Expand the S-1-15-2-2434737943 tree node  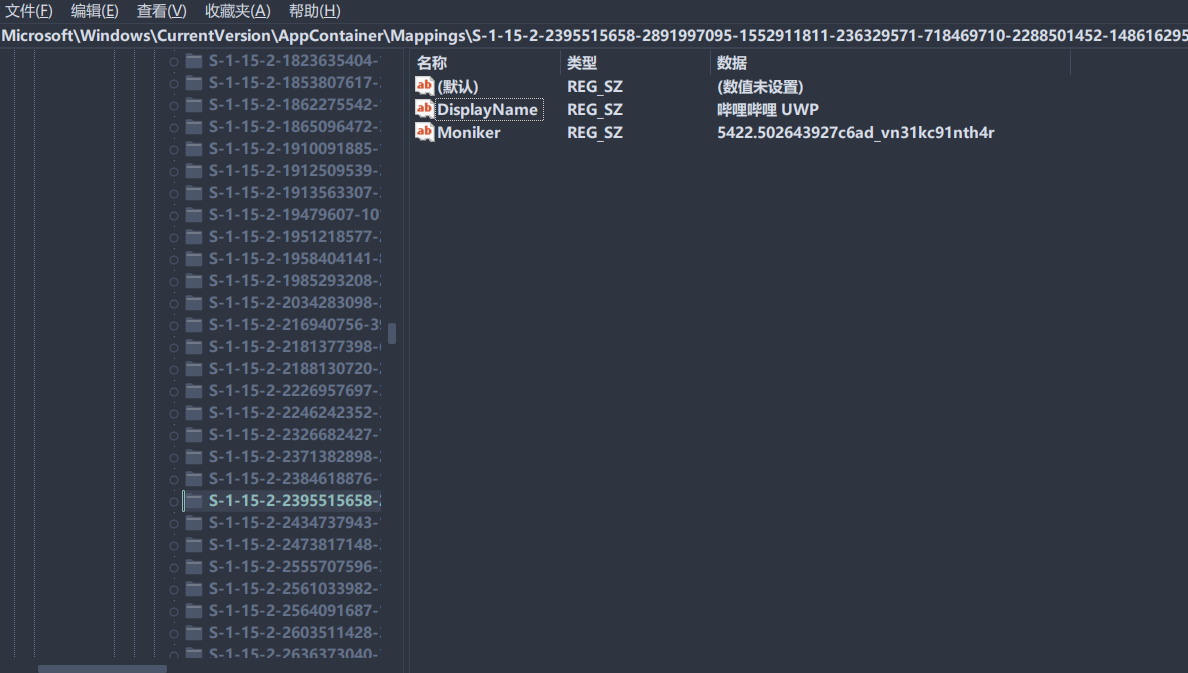point(174,523)
